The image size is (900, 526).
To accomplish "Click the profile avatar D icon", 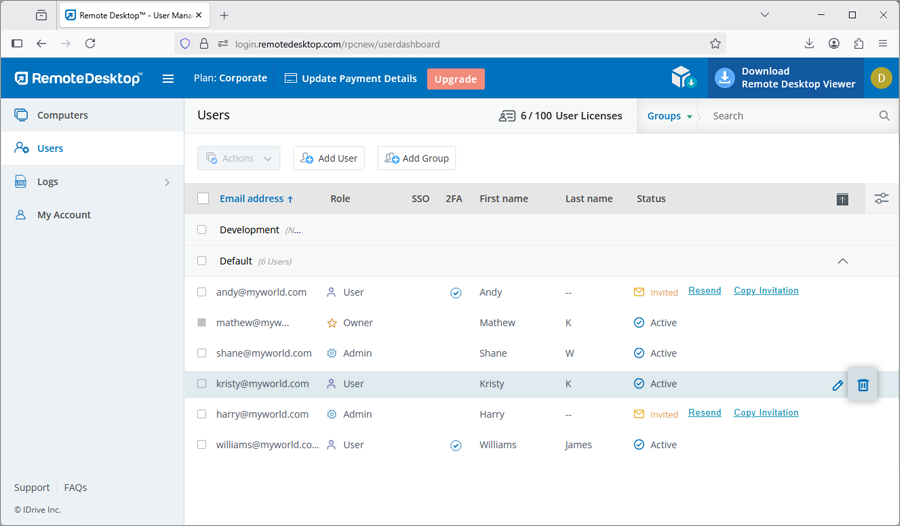I will (880, 78).
